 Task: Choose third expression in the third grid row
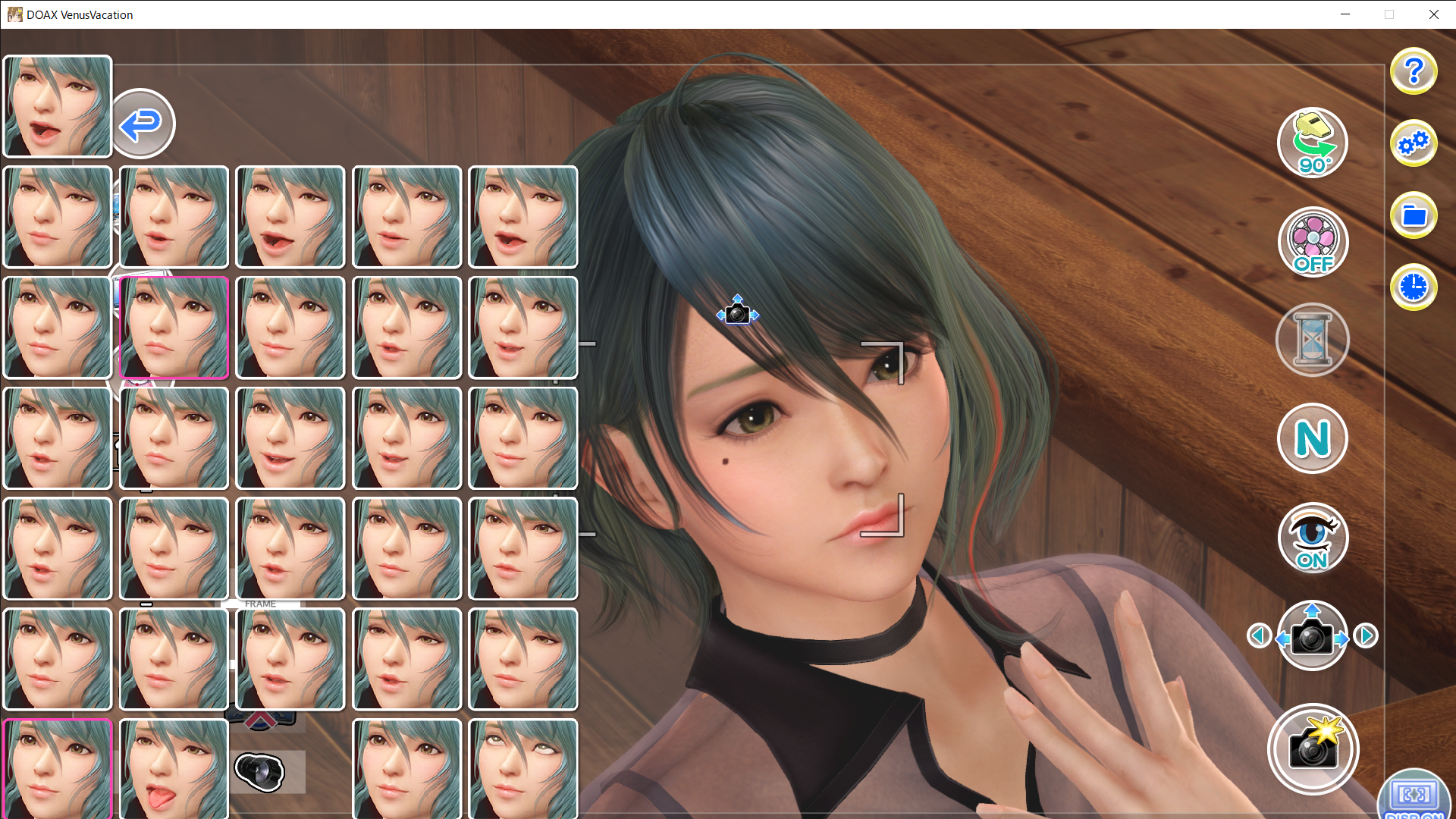pos(290,438)
